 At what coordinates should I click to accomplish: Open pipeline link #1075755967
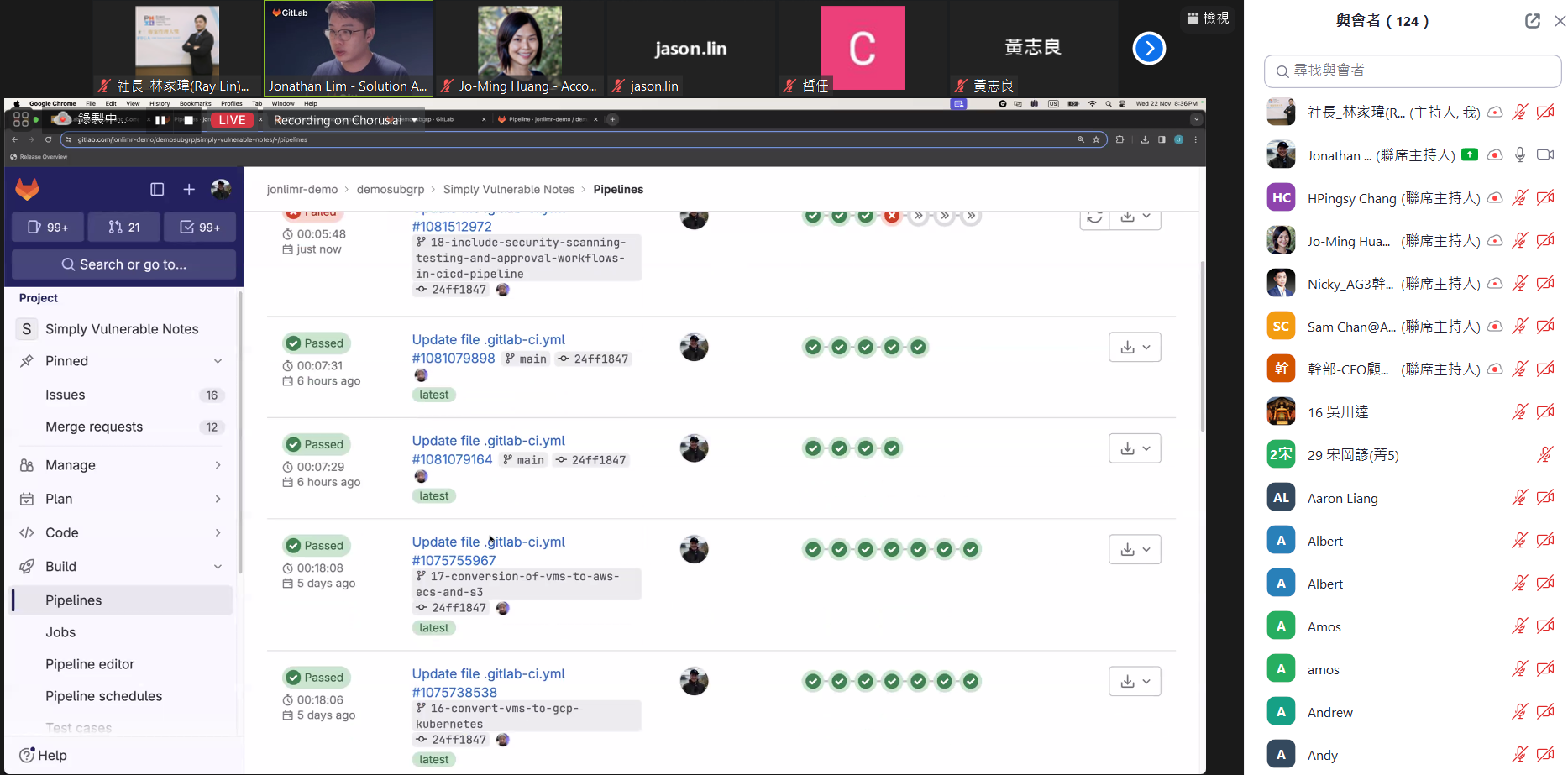pyautogui.click(x=454, y=560)
